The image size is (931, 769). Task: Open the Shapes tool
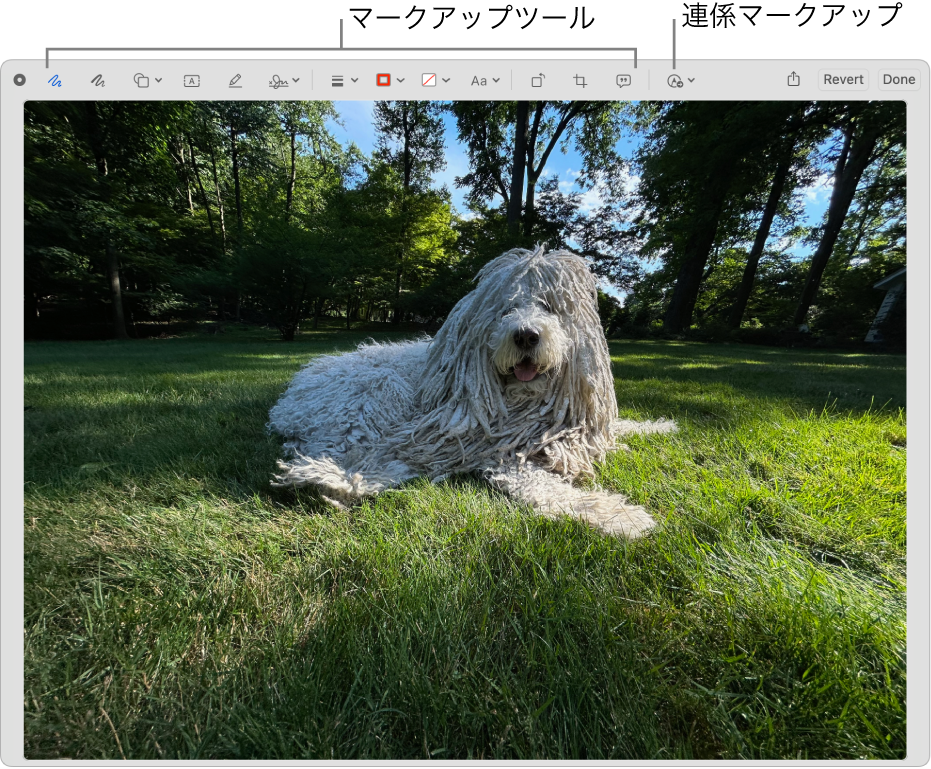click(141, 81)
